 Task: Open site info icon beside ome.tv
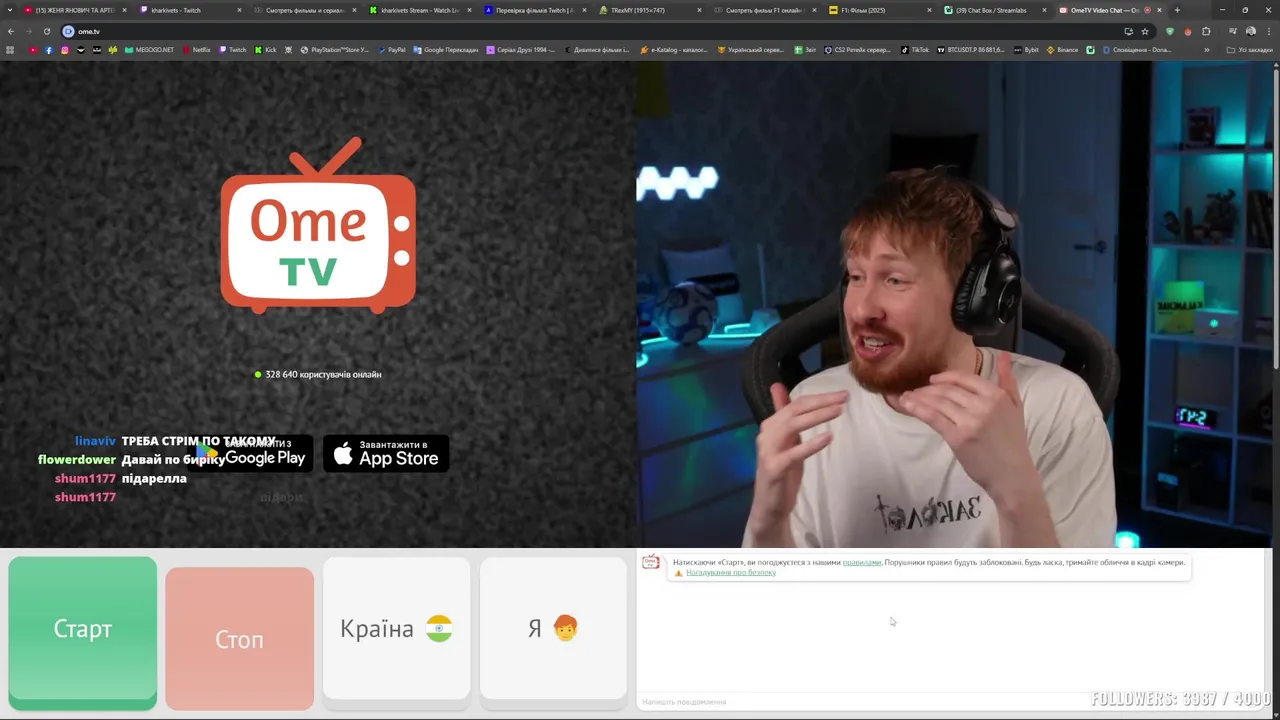[x=68, y=31]
